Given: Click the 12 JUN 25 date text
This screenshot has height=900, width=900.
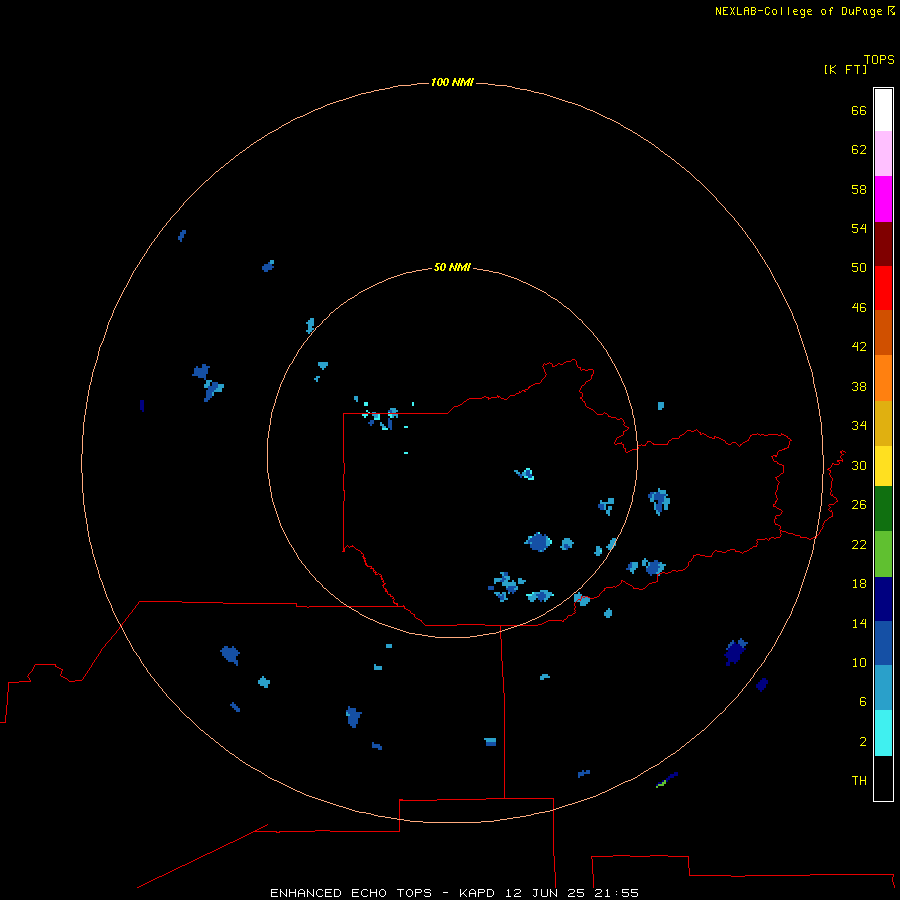Looking at the screenshot, I should 547,893.
